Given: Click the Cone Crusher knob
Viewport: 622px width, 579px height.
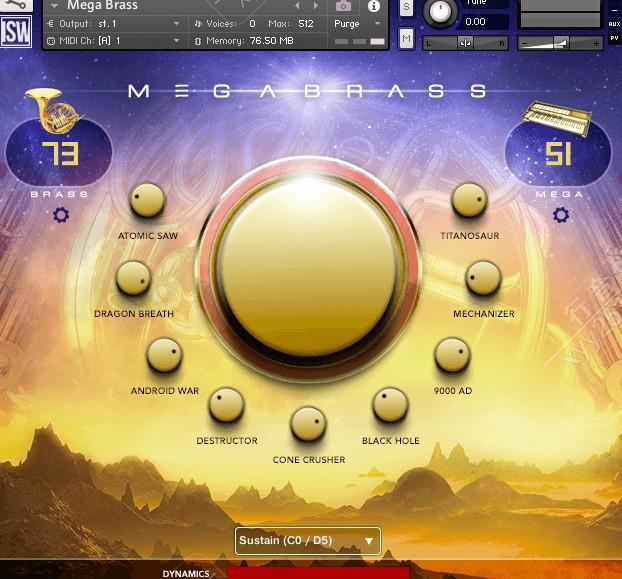Looking at the screenshot, I should tap(309, 424).
